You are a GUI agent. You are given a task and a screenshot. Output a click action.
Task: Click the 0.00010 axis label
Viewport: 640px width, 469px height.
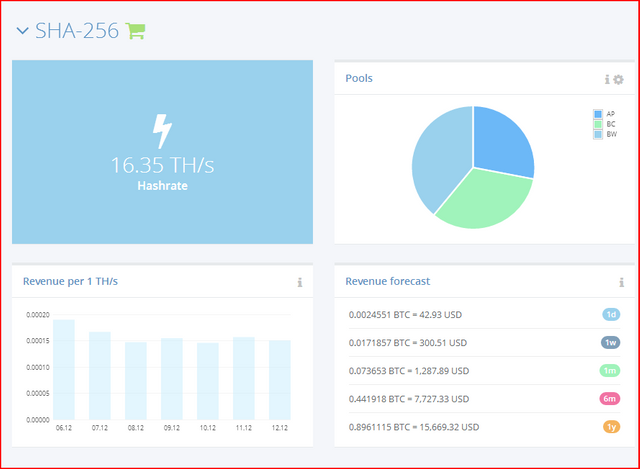pos(38,367)
